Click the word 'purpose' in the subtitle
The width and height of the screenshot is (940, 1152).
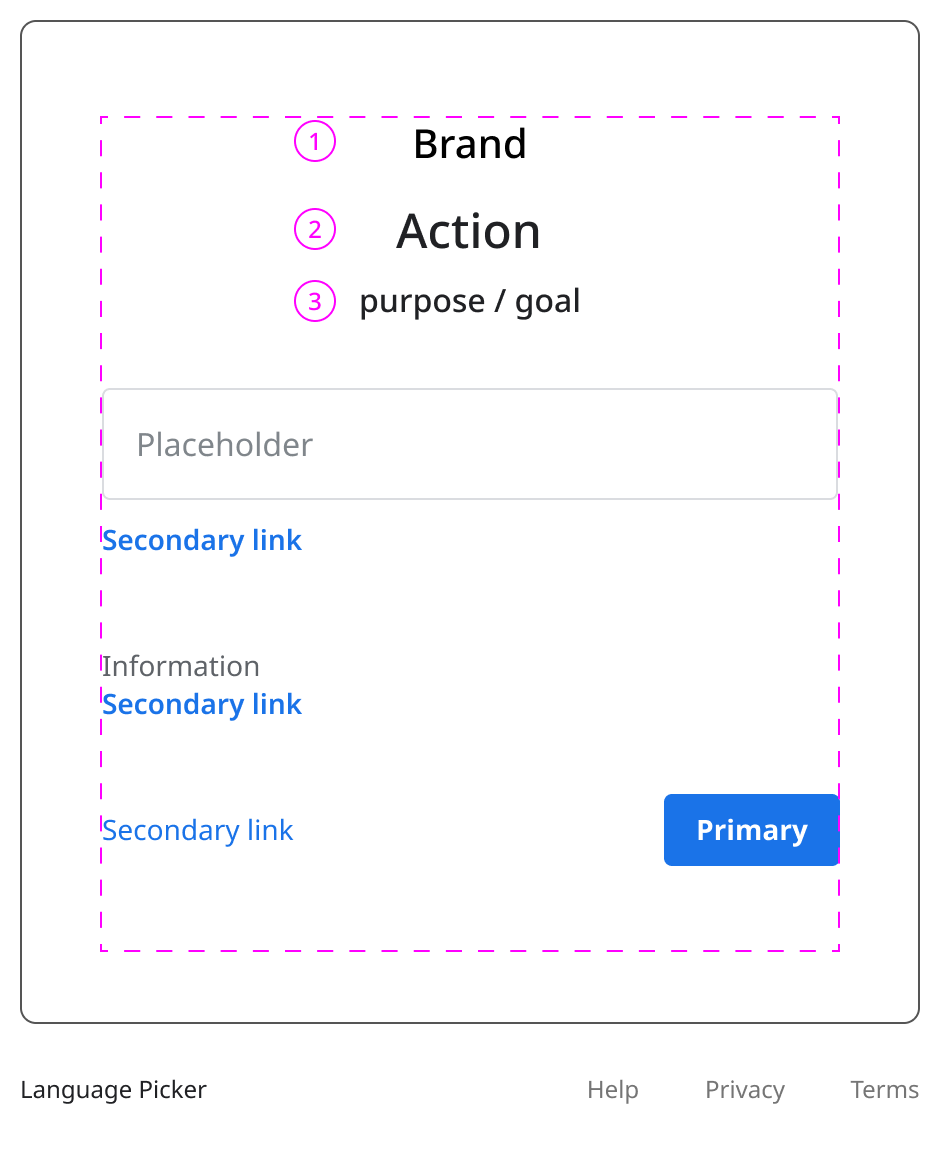tap(422, 301)
